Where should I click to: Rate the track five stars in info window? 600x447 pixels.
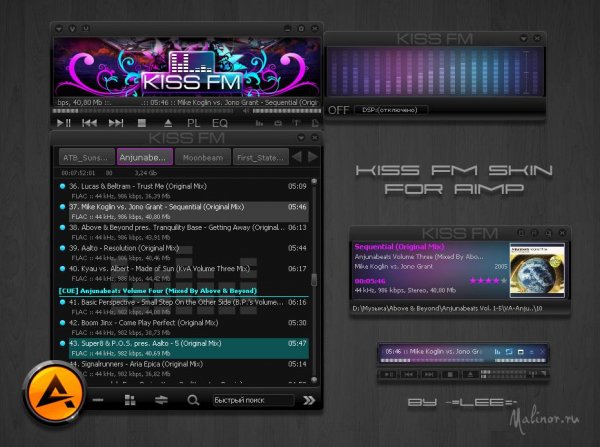click(504, 281)
